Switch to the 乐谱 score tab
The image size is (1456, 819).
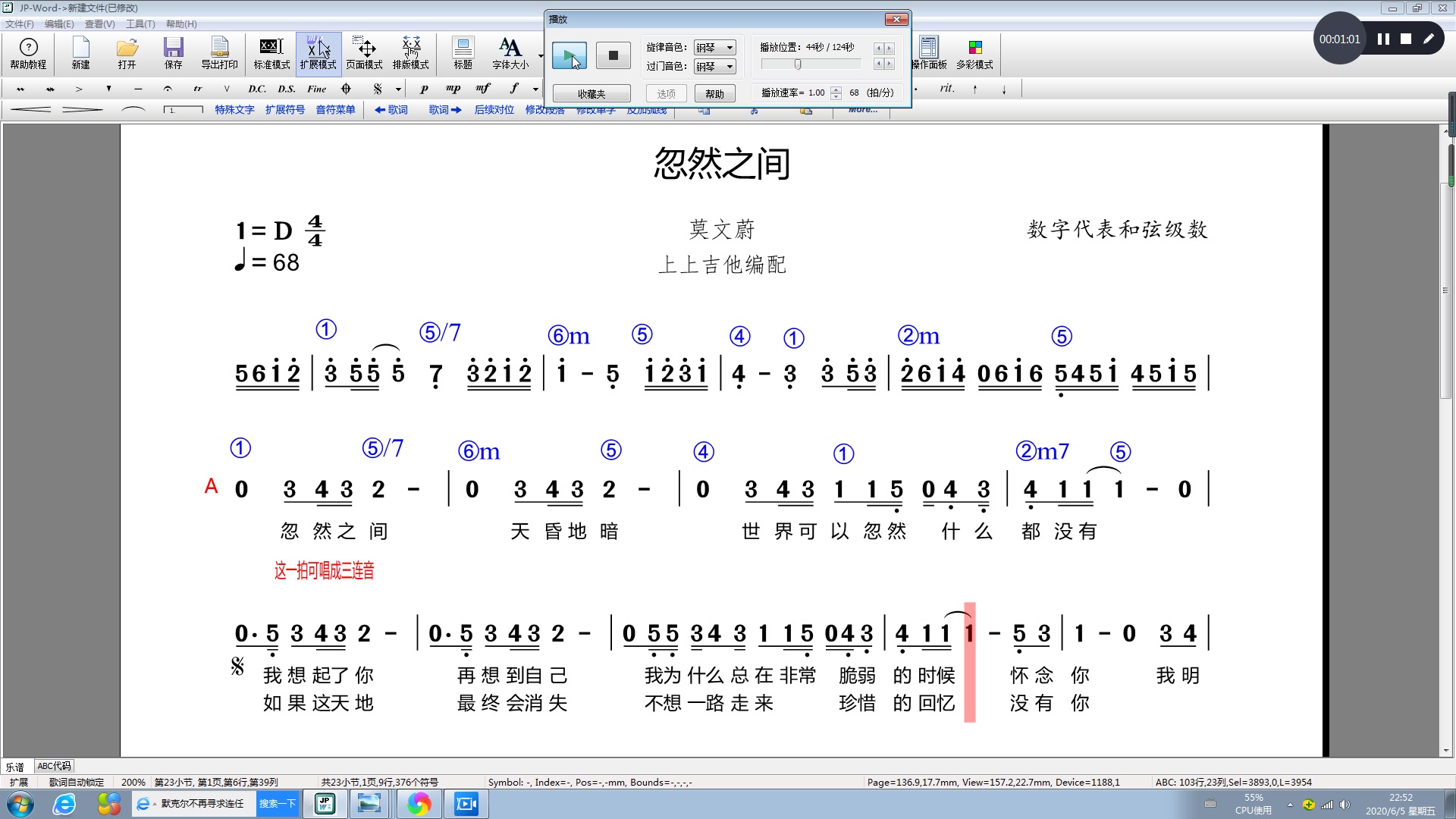15,767
